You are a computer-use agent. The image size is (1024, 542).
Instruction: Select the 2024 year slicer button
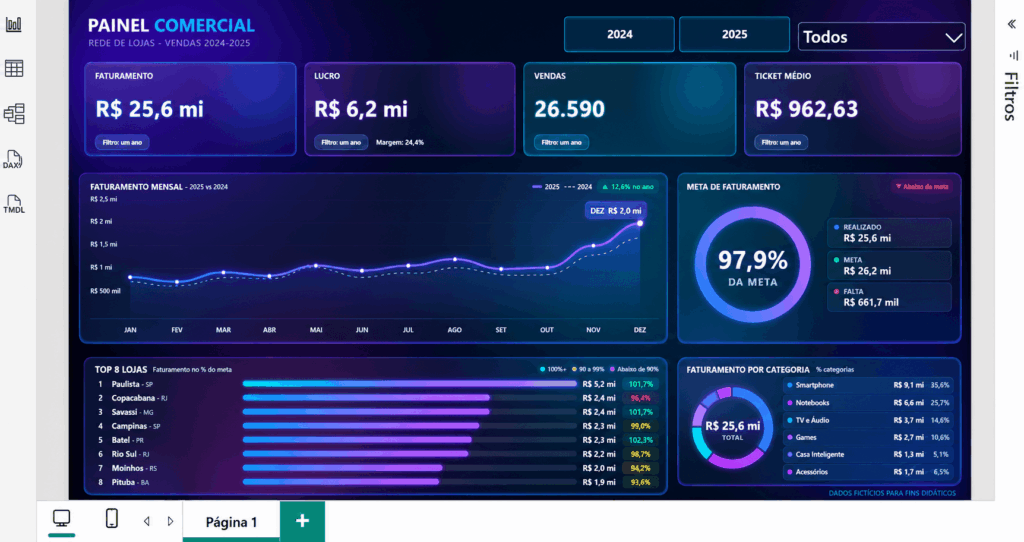(x=619, y=35)
